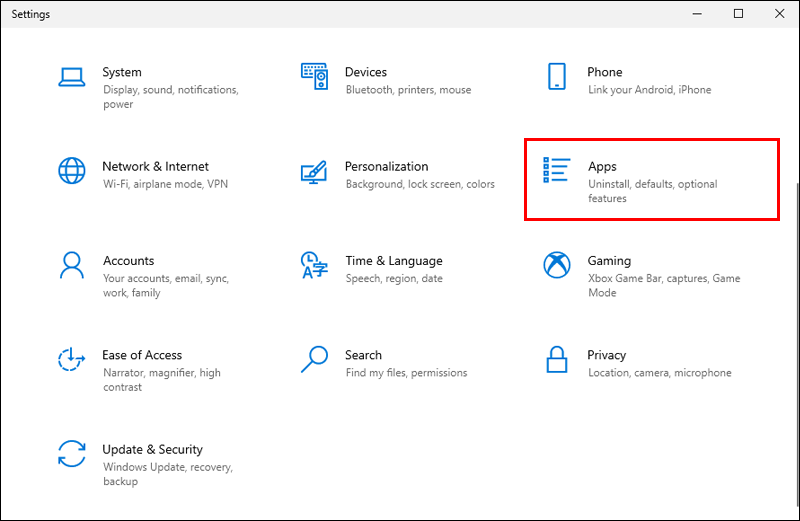The height and width of the screenshot is (521, 800).
Task: Open the System settings label
Action: coord(122,72)
